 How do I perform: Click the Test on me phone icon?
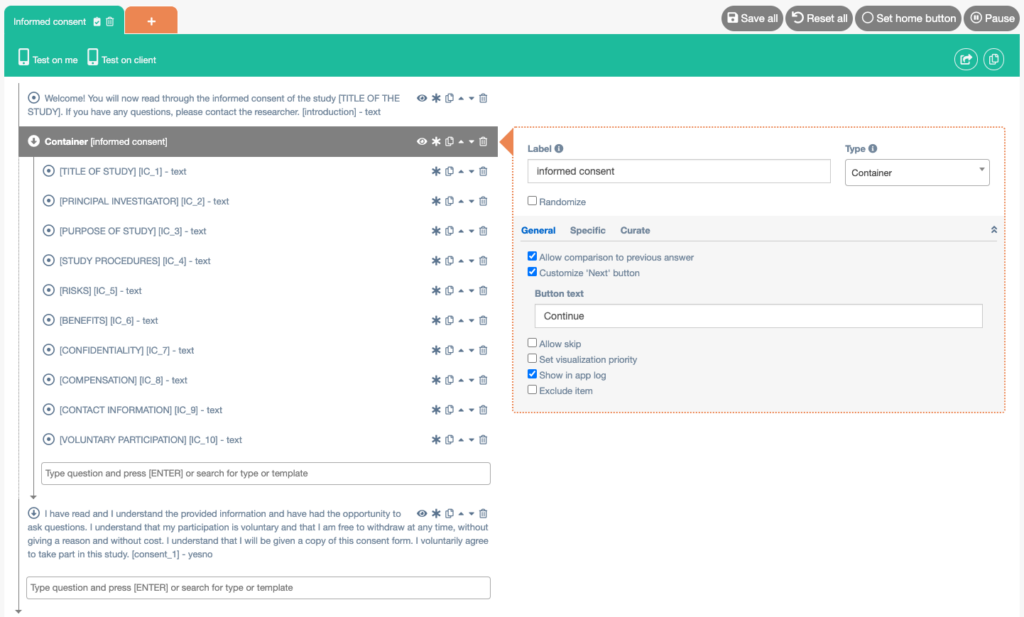(x=24, y=59)
